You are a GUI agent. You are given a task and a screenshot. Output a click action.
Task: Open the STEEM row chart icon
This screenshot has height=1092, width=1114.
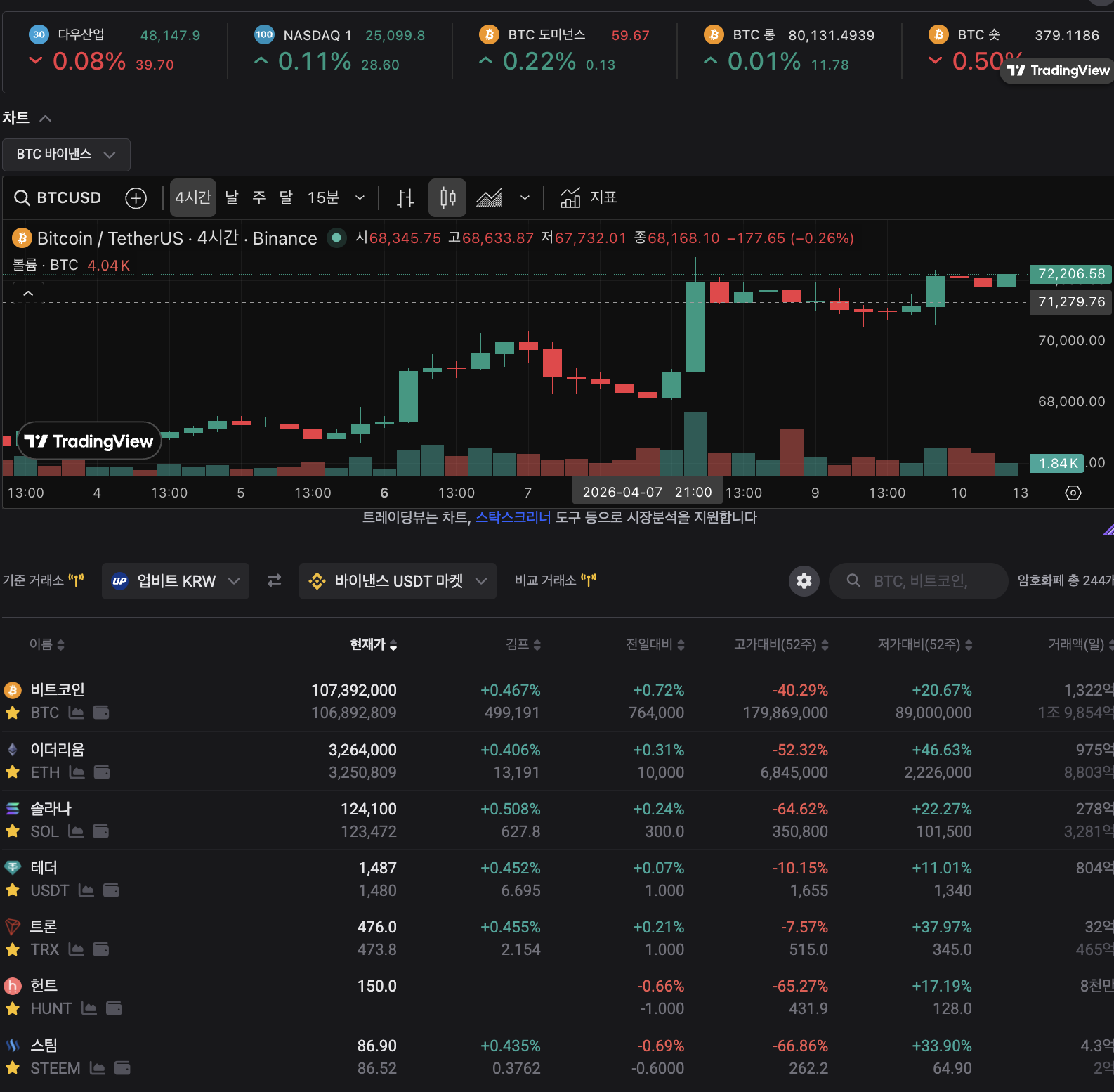[98, 1068]
